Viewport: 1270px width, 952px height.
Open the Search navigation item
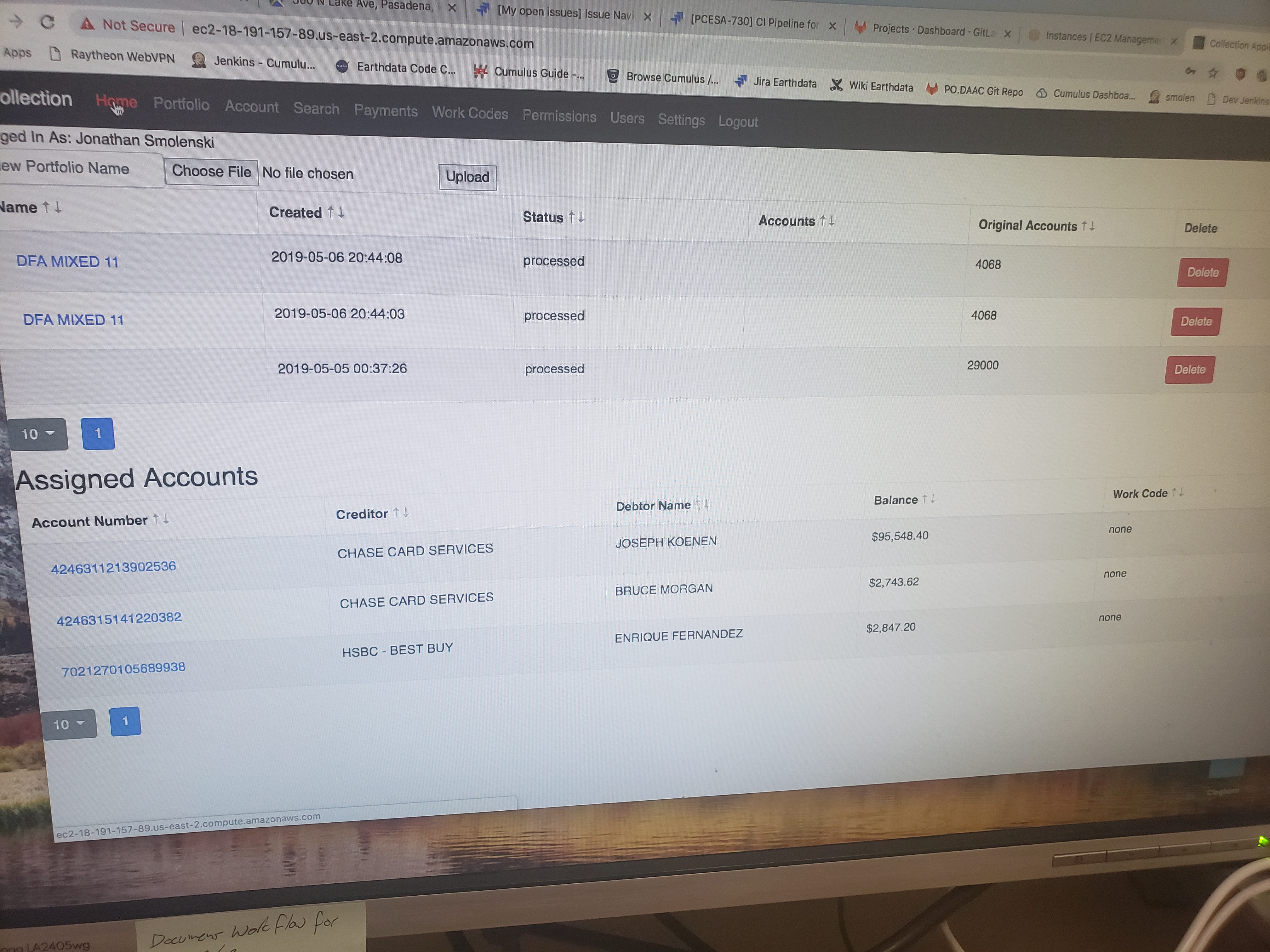click(x=316, y=109)
